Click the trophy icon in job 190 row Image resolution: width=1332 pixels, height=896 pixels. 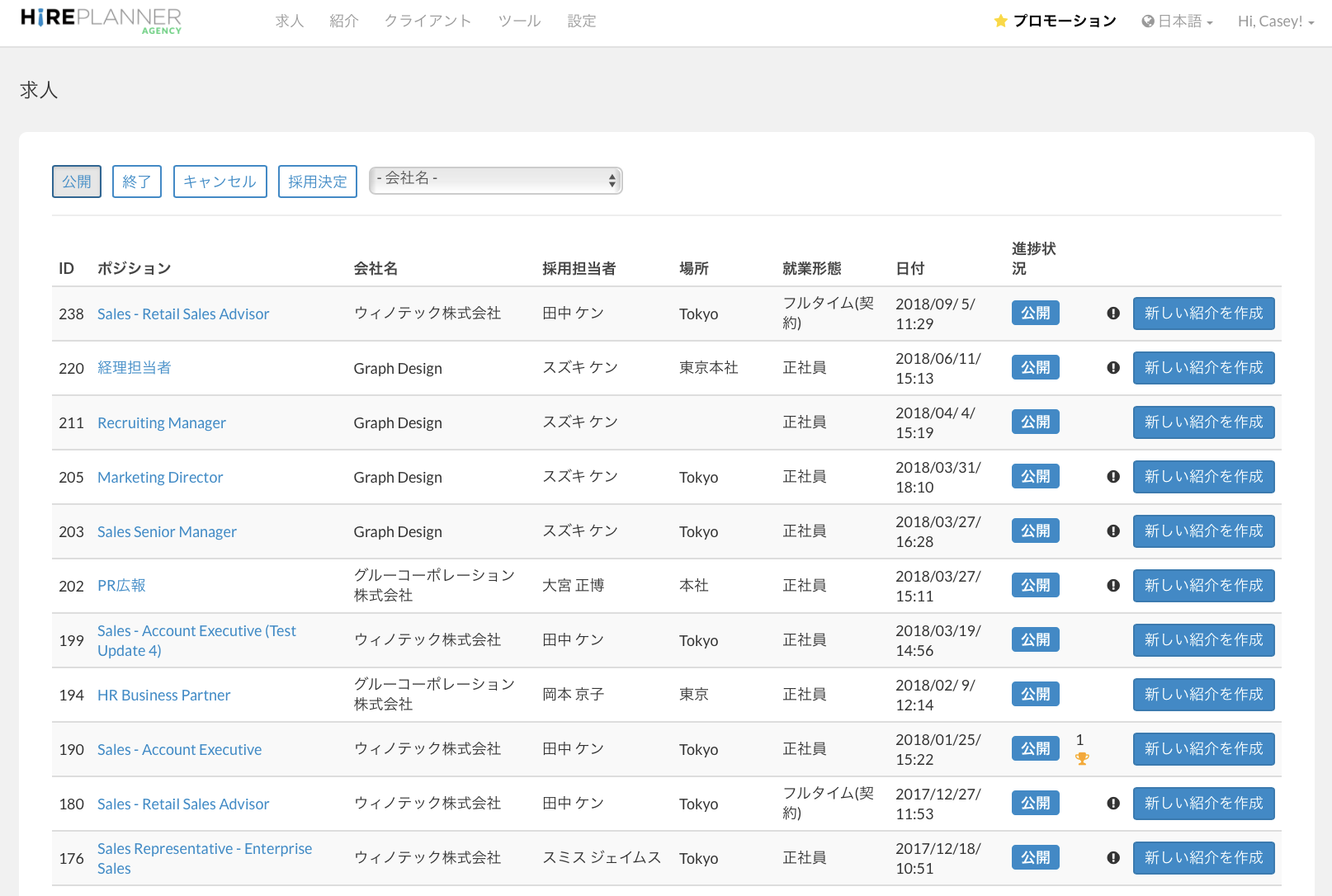(1082, 759)
